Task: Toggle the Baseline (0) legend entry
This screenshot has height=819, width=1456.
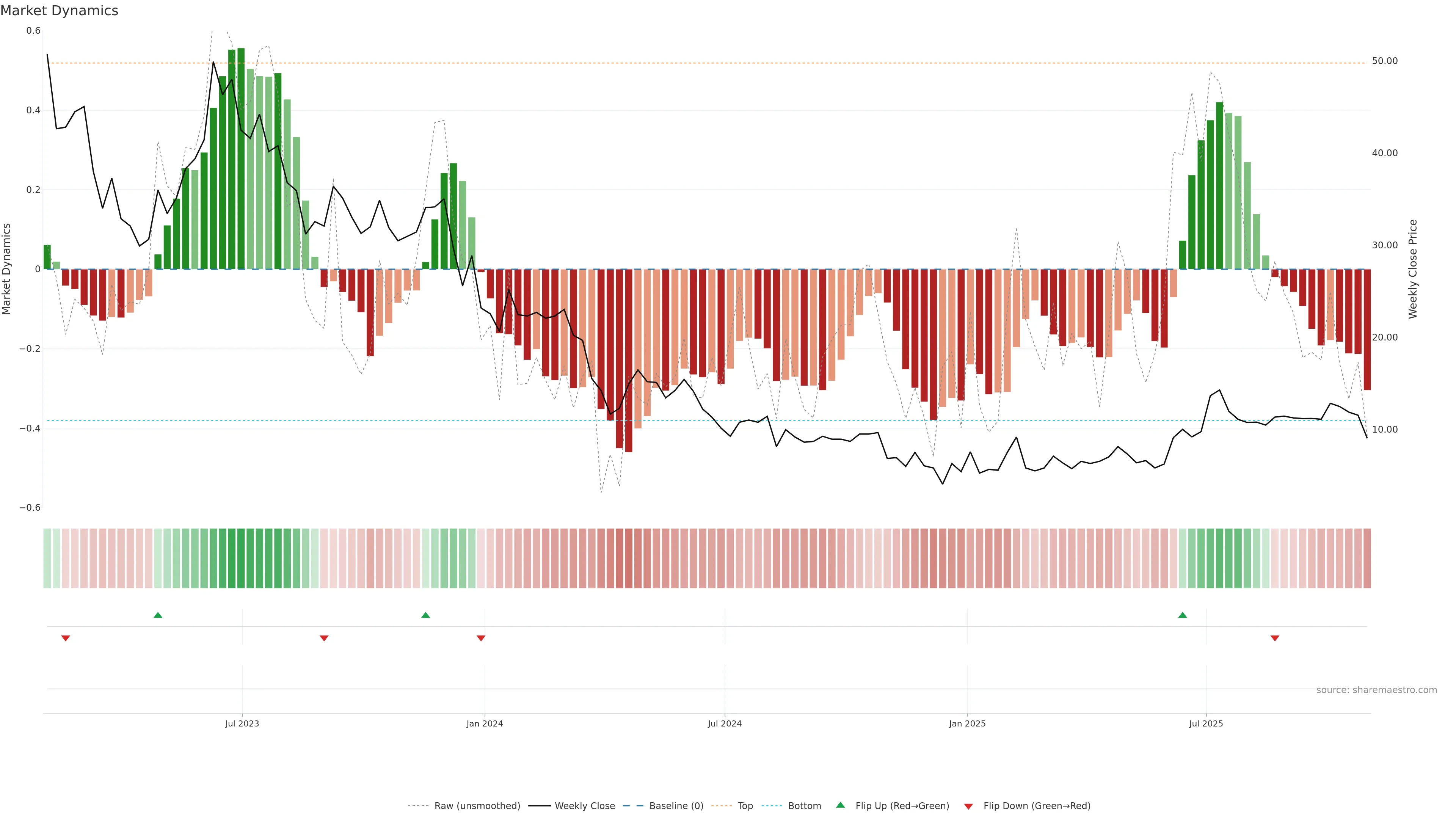Action: pyautogui.click(x=676, y=806)
